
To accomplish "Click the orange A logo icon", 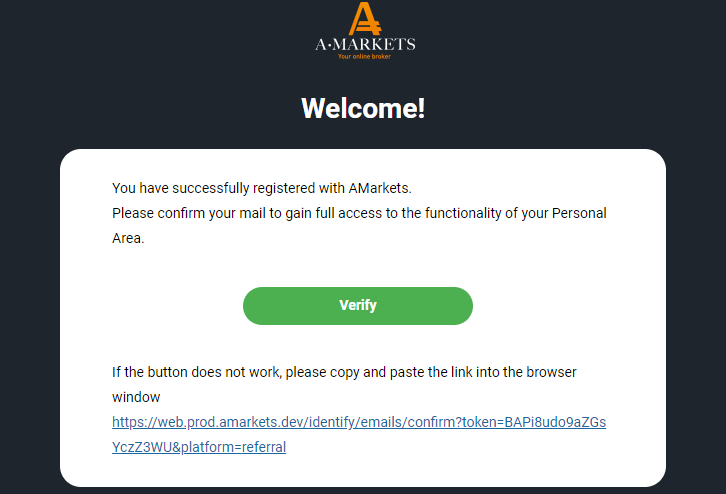I will (x=365, y=18).
